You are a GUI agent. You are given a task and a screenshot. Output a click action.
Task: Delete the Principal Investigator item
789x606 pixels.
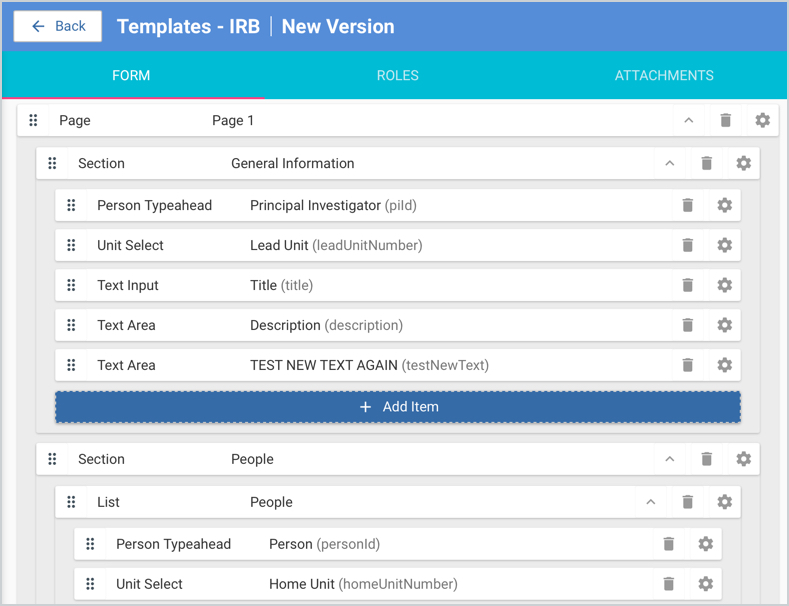pyautogui.click(x=687, y=205)
